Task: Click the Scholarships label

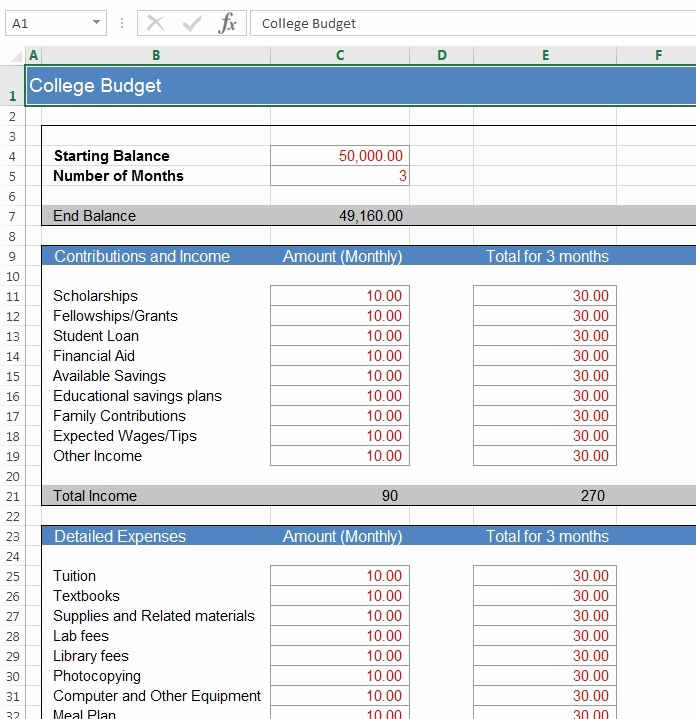Action: pyautogui.click(x=95, y=296)
